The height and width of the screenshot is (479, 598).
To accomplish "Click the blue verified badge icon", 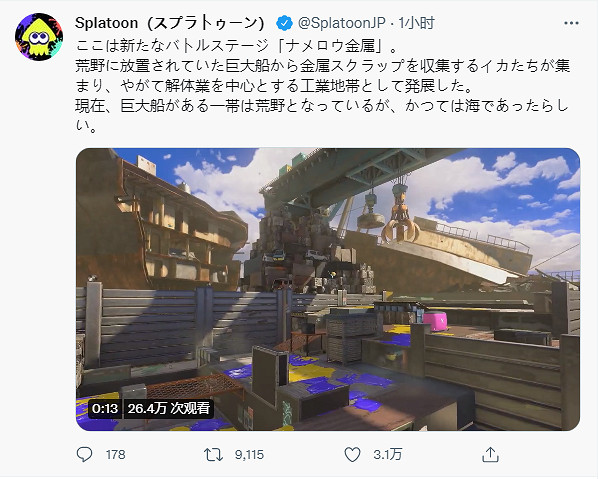I will (x=284, y=23).
